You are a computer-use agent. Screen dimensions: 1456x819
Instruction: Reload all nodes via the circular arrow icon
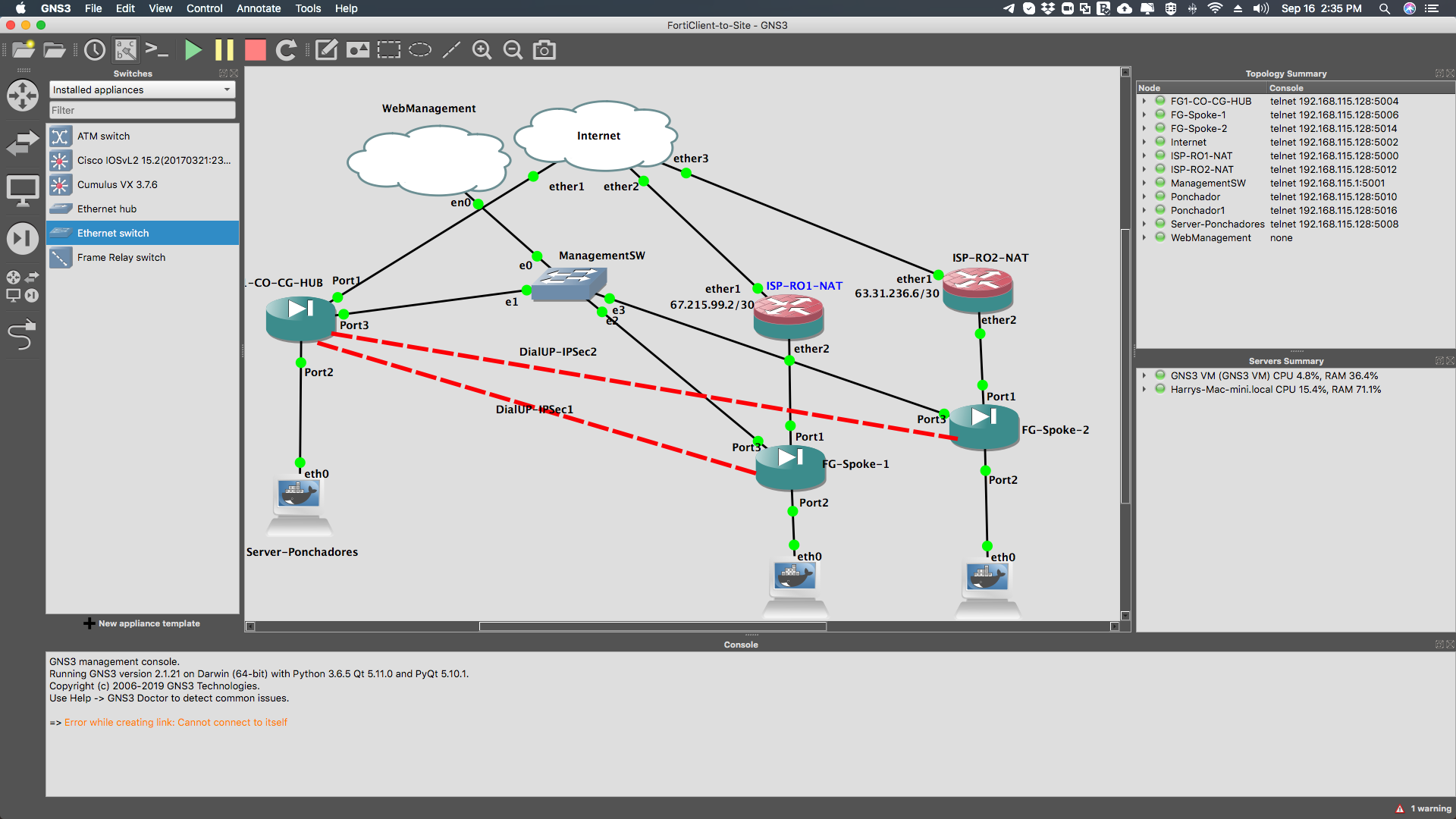tap(287, 50)
